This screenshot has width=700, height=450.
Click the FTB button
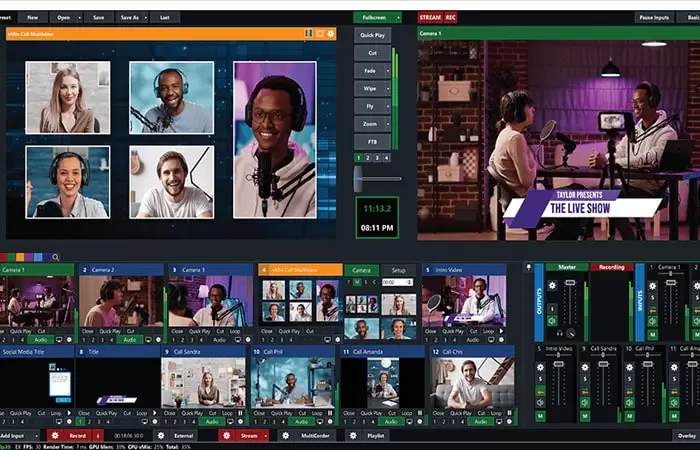[x=372, y=142]
